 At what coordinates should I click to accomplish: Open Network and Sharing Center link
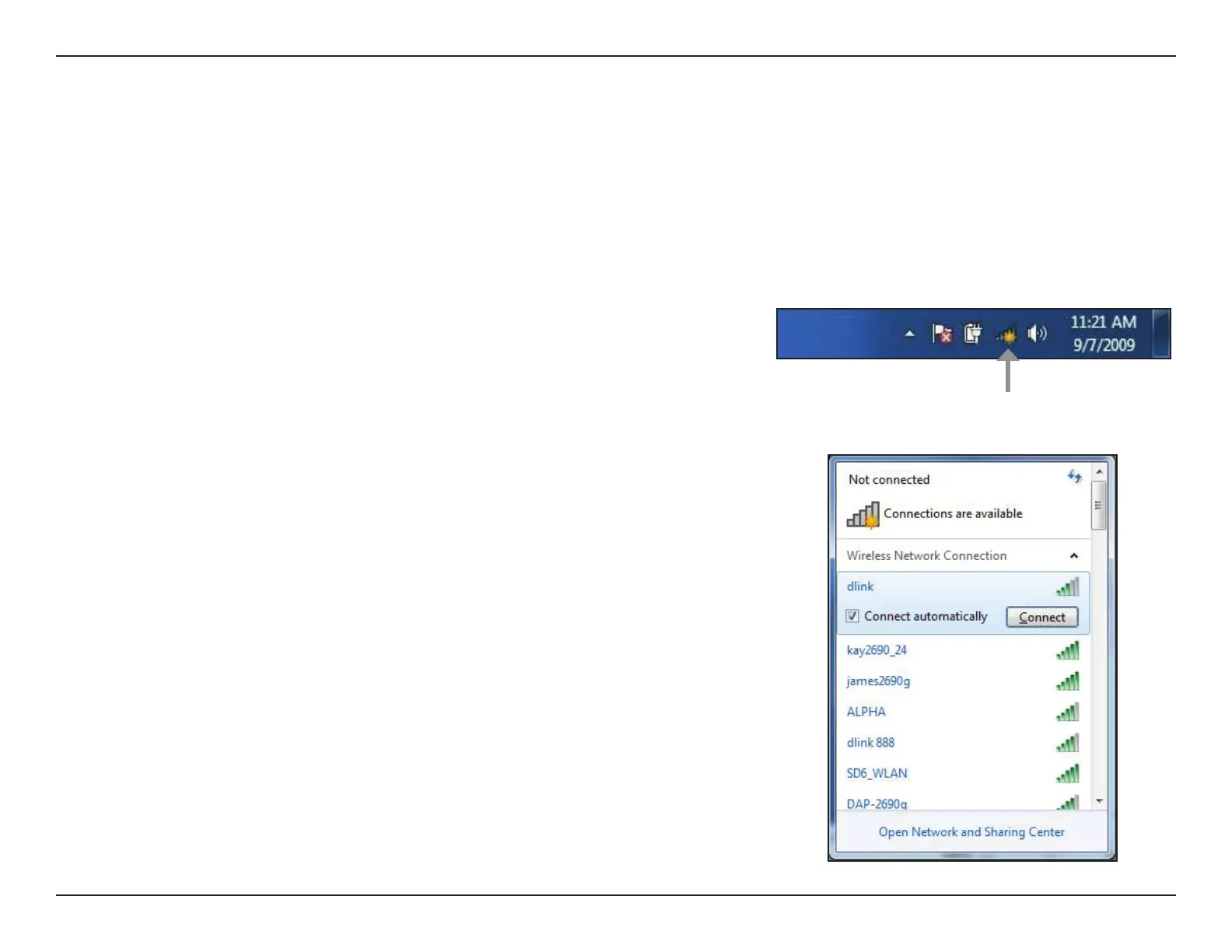click(971, 832)
